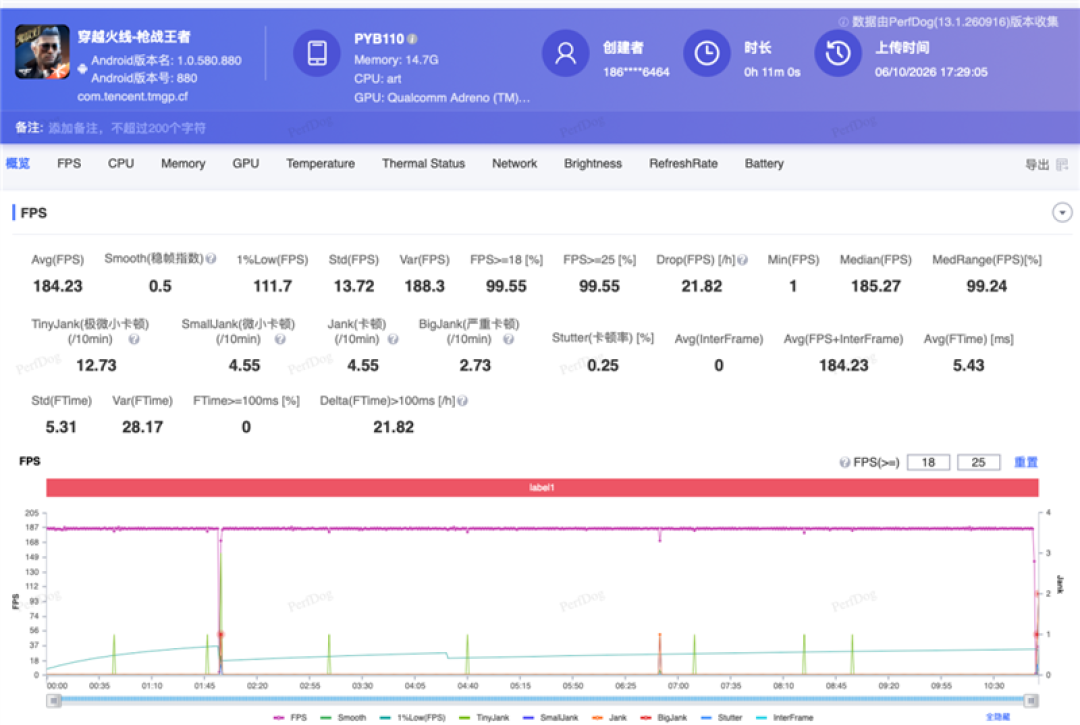Image resolution: width=1080 pixels, height=725 pixels.
Task: Open the Memory tab
Action: pos(183,164)
